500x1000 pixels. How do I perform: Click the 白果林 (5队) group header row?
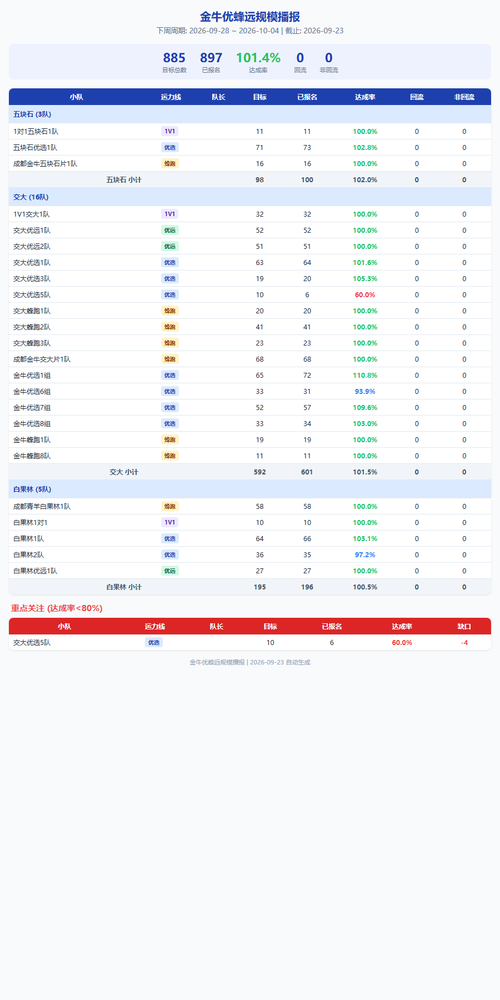(x=250, y=489)
